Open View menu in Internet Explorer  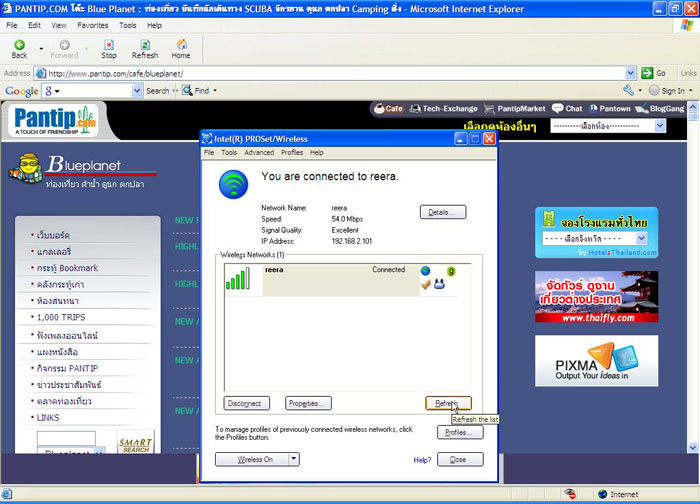[58, 25]
